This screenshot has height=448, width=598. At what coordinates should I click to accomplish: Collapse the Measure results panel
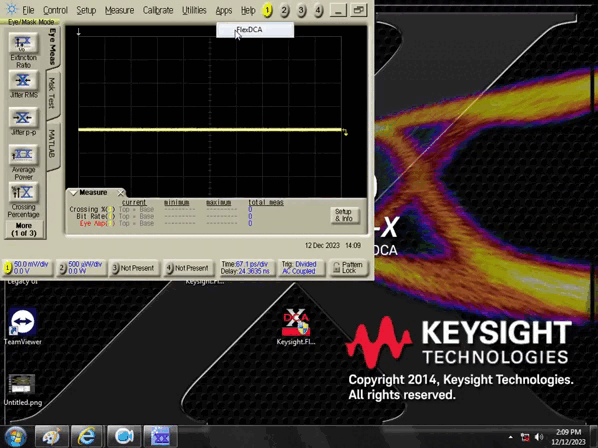pos(73,193)
